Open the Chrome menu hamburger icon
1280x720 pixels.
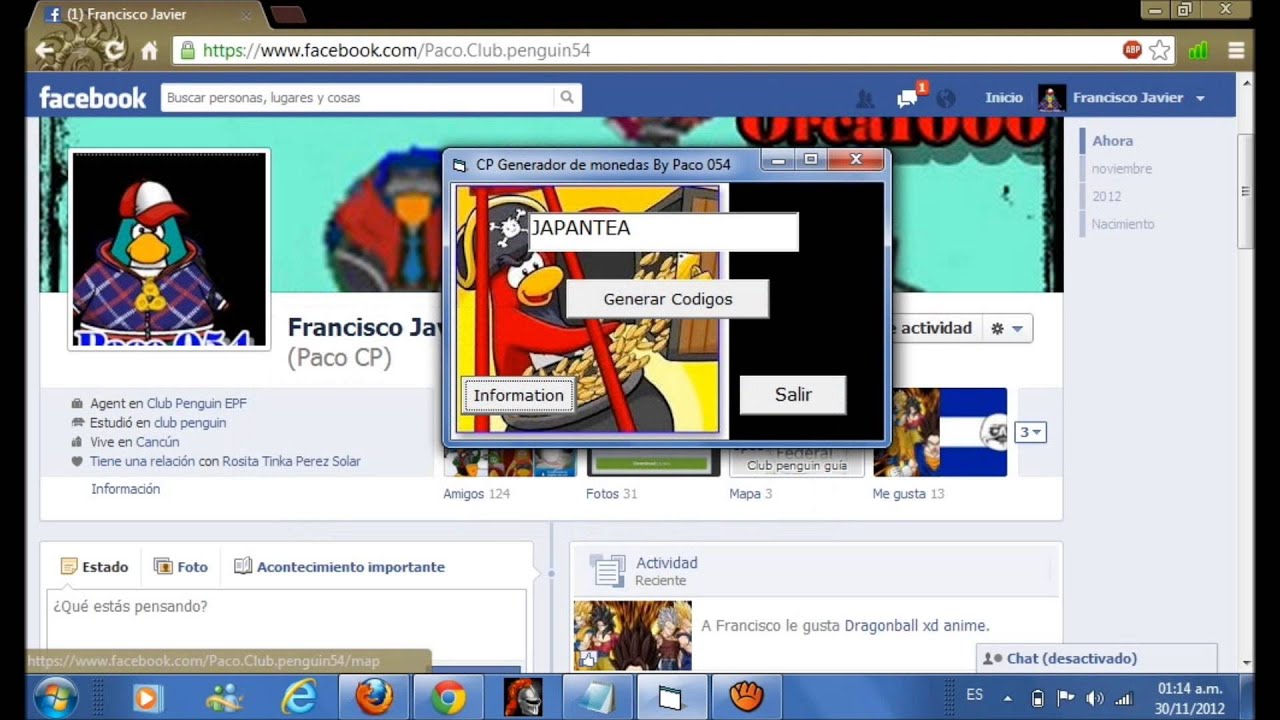click(x=1235, y=50)
